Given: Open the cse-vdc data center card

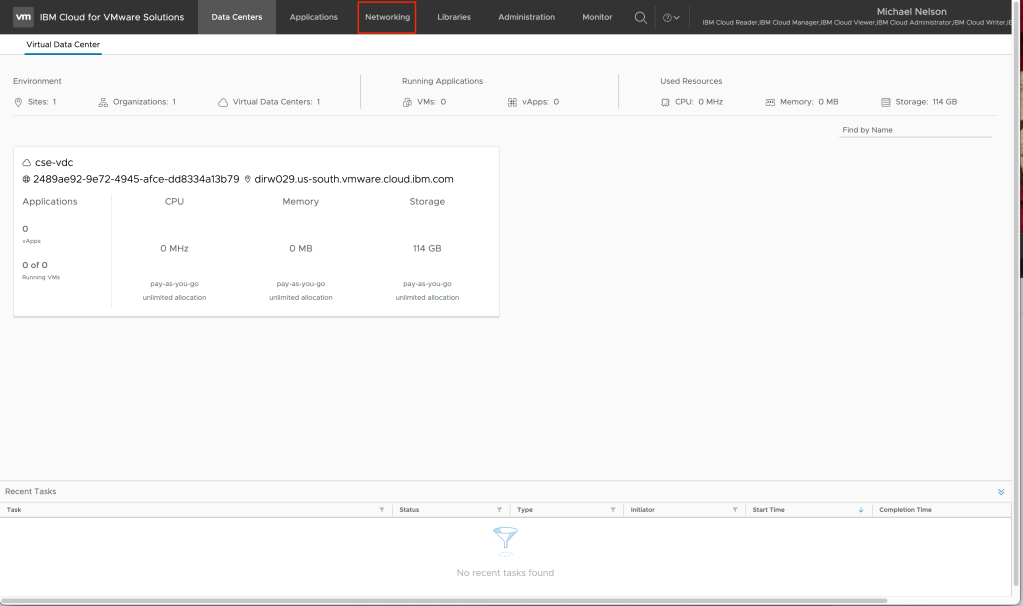Looking at the screenshot, I should [54, 162].
